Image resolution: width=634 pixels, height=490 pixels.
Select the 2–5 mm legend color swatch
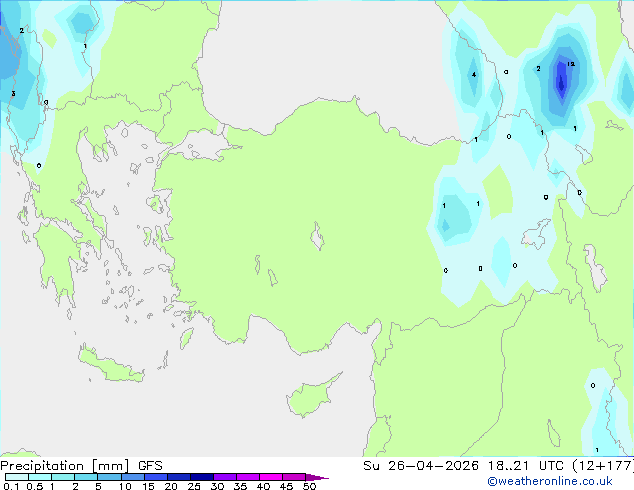(86, 477)
